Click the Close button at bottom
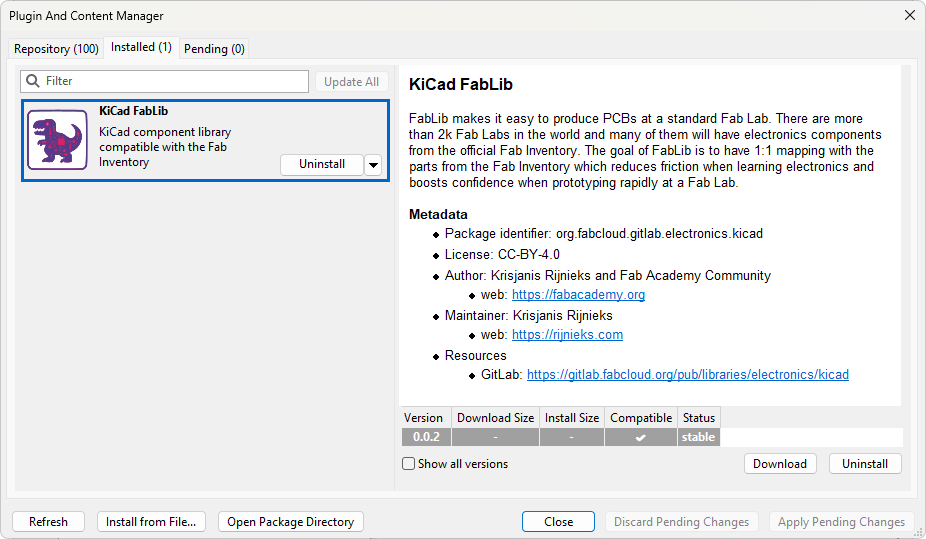Image resolution: width=926 pixels, height=539 pixels. (558, 522)
